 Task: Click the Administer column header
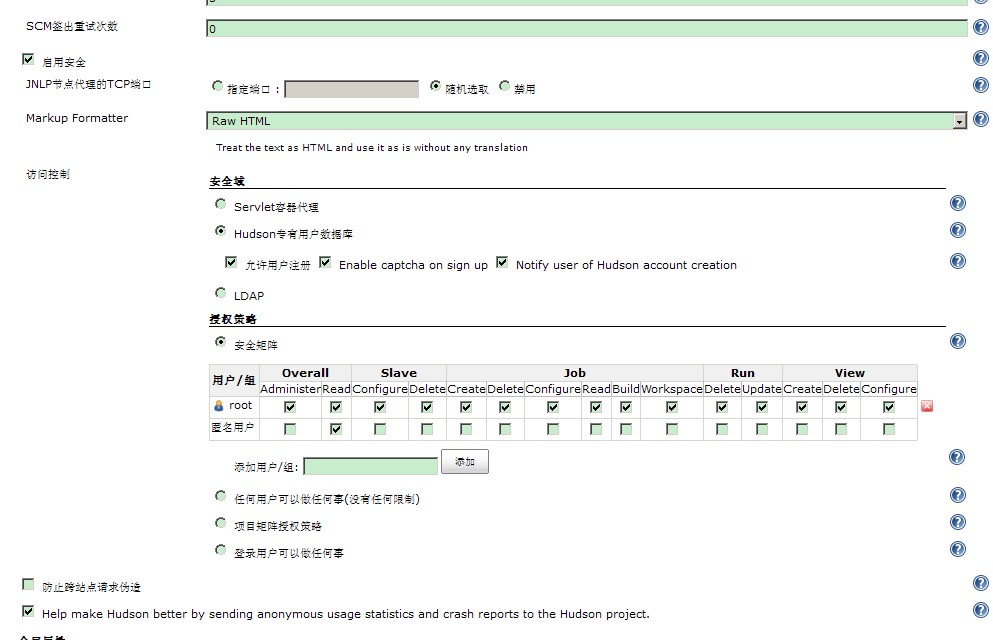click(291, 389)
